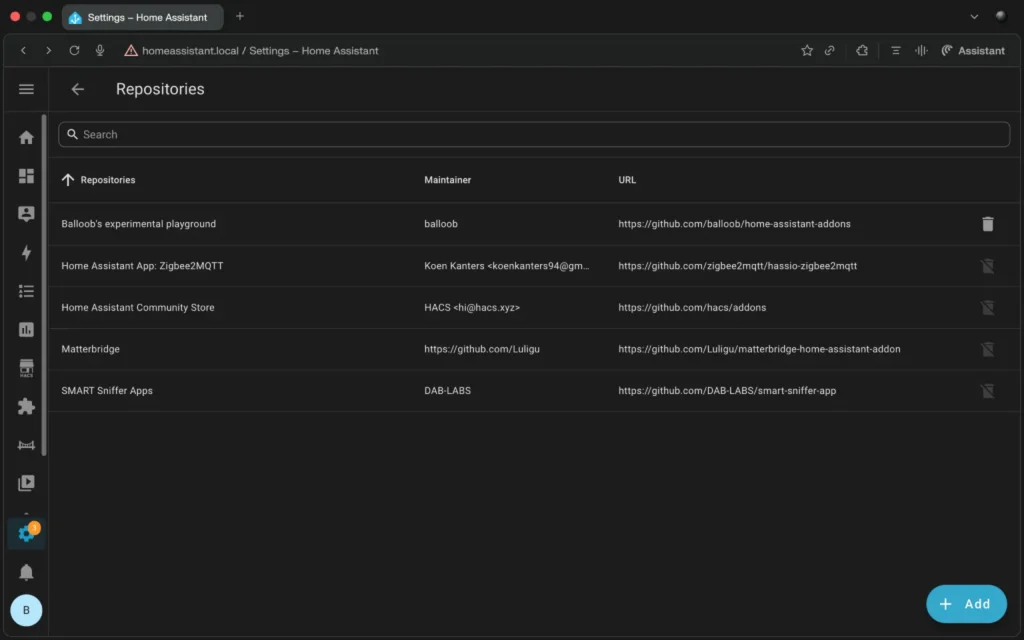
Task: Click the Koen Kanters maintainer cell
Action: tap(507, 266)
